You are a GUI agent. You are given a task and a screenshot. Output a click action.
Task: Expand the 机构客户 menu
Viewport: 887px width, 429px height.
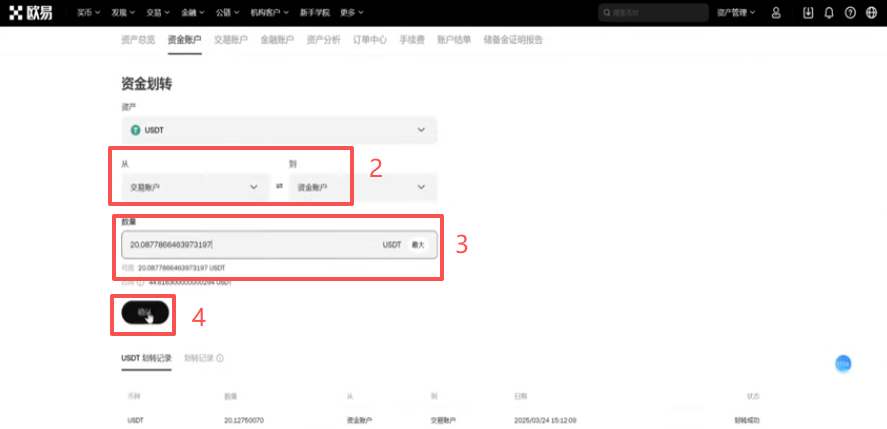[270, 12]
